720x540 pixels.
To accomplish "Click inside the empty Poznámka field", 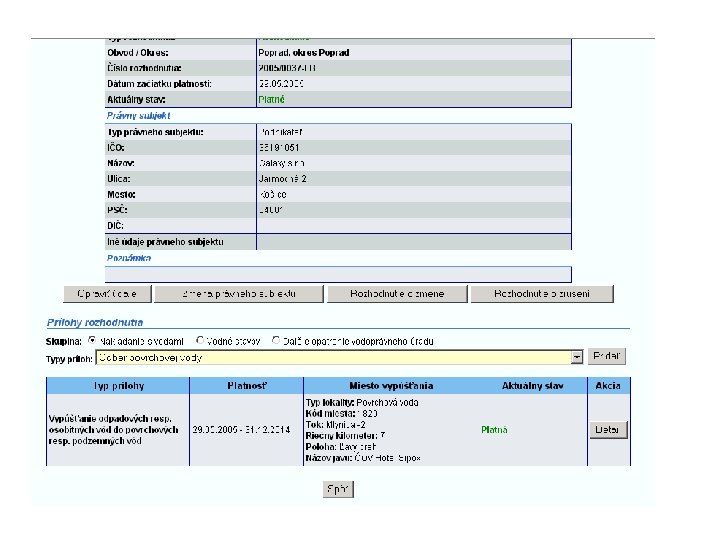I will (x=338, y=274).
